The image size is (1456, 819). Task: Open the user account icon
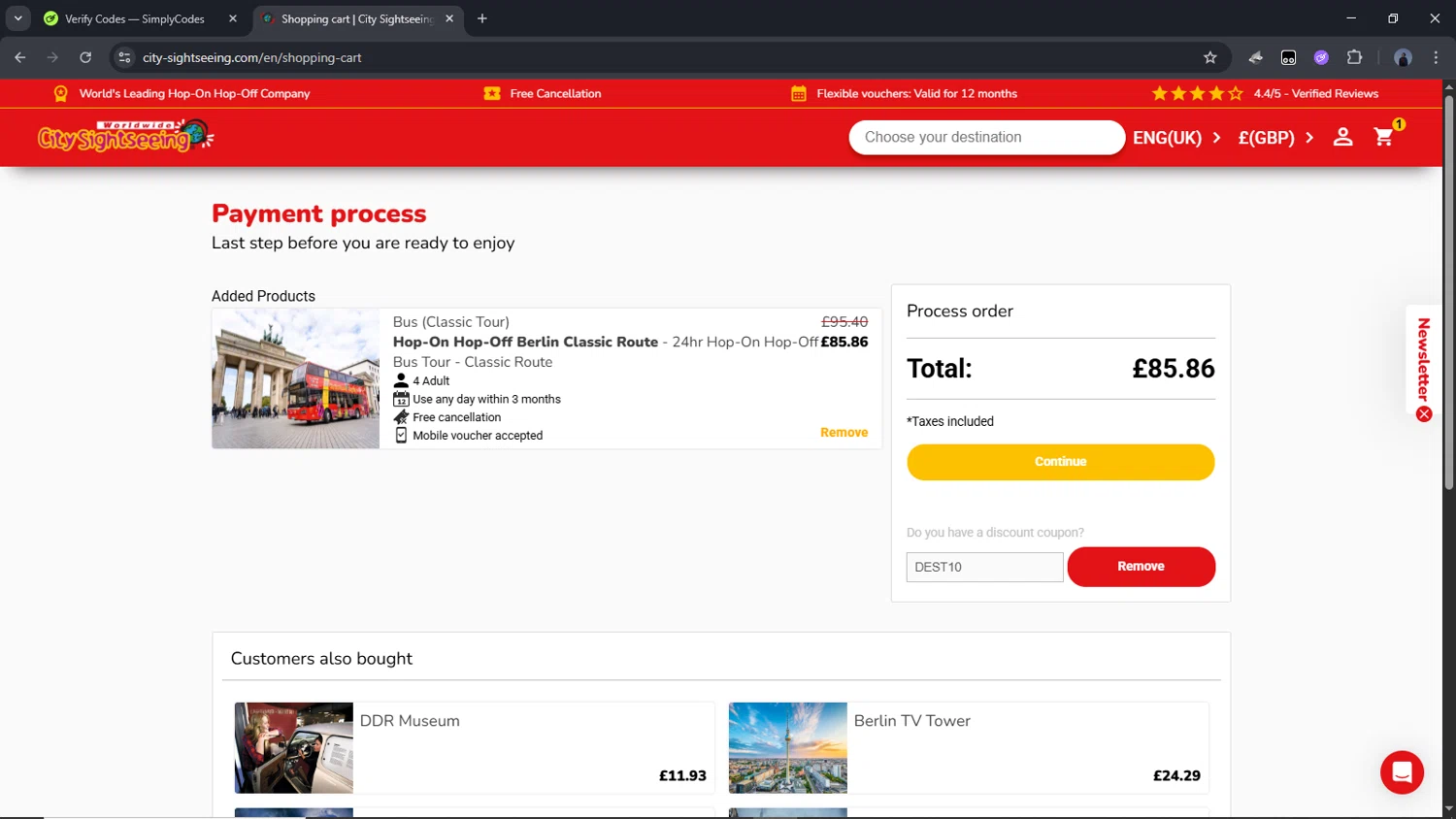1342,137
